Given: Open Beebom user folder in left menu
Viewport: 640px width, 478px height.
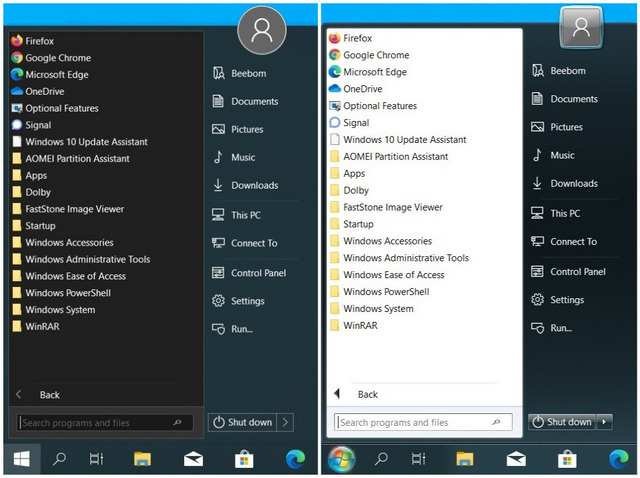Looking at the screenshot, I should point(240,73).
